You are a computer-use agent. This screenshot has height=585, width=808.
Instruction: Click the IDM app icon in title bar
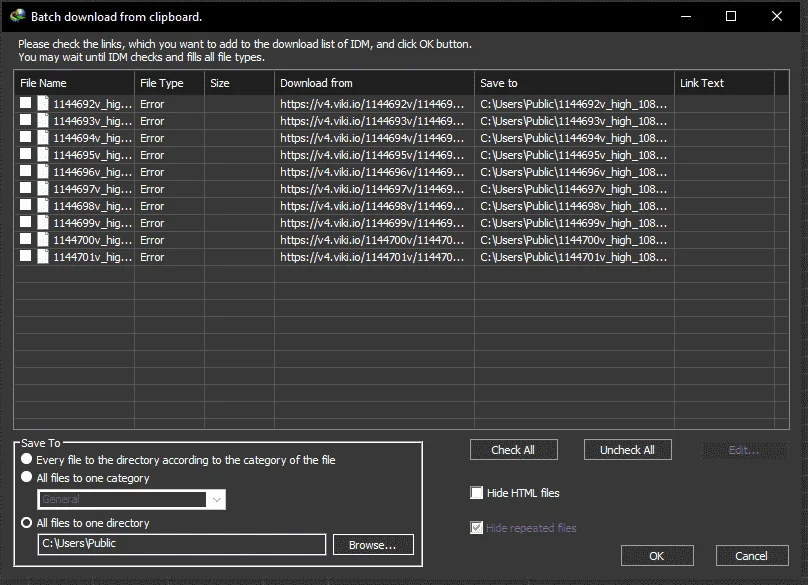coord(18,15)
